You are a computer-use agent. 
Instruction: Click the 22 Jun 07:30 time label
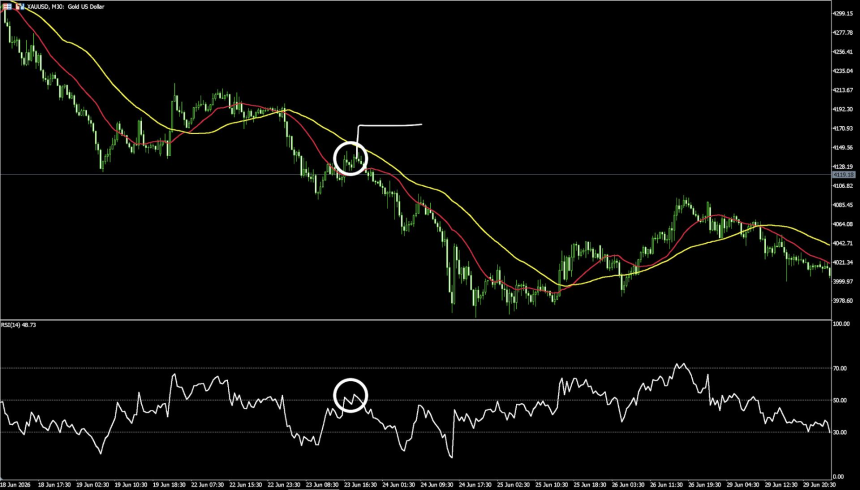click(208, 485)
